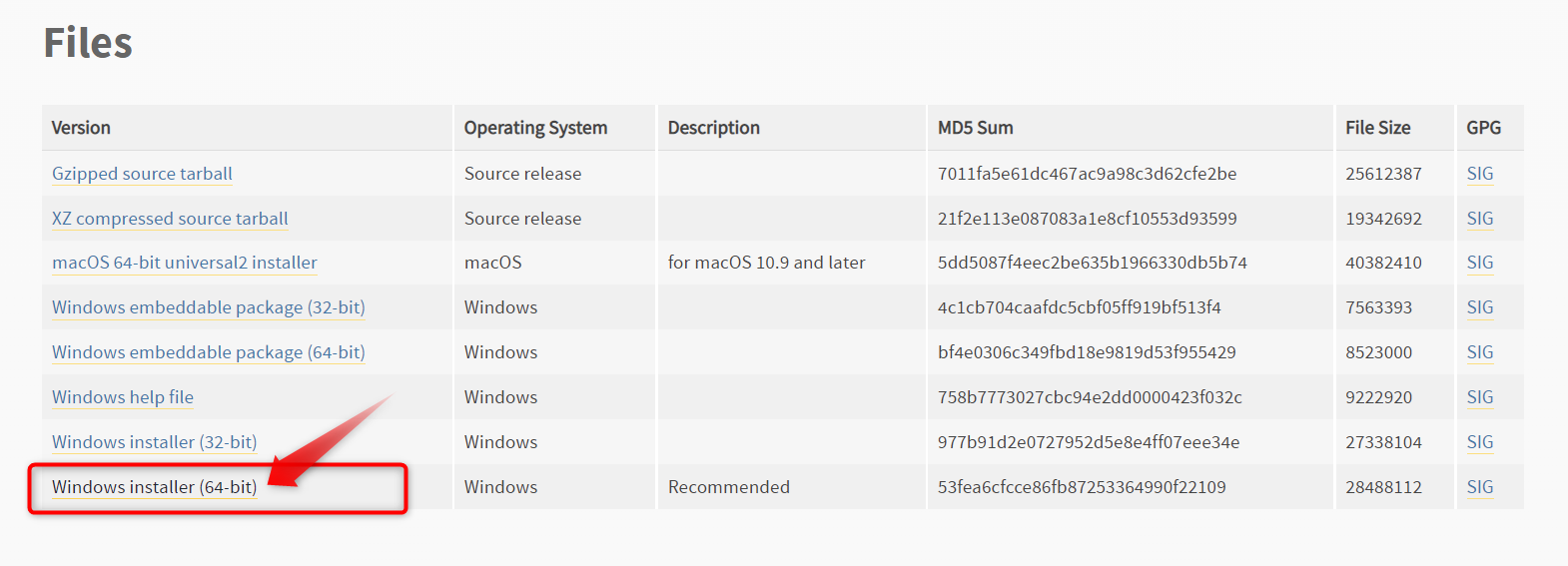
Task: Download Windows embeddable package (32-bit)
Action: [x=209, y=307]
